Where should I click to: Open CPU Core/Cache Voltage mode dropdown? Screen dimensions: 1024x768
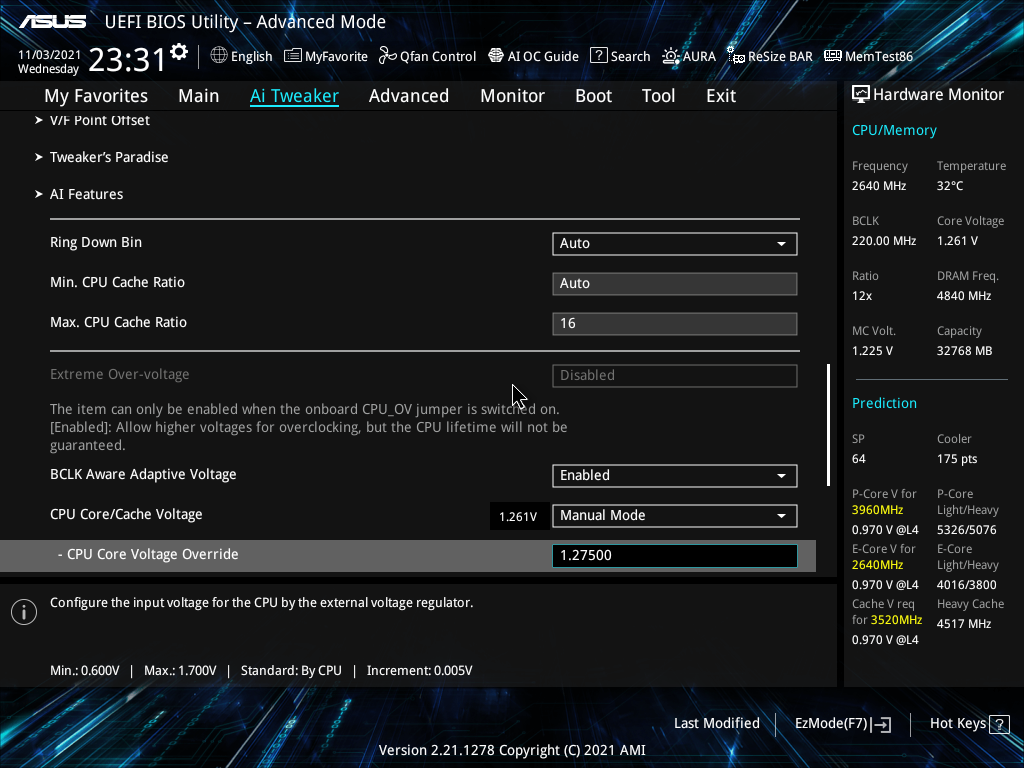click(x=675, y=515)
